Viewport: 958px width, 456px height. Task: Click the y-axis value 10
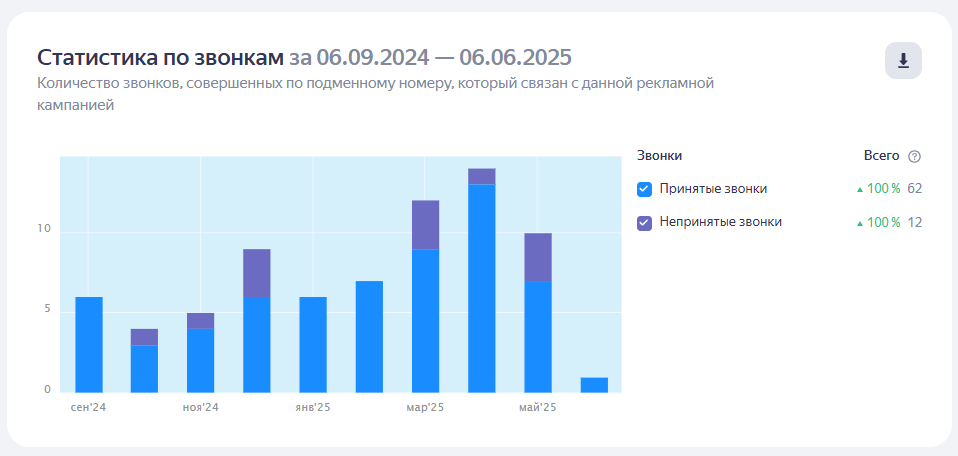(45, 229)
